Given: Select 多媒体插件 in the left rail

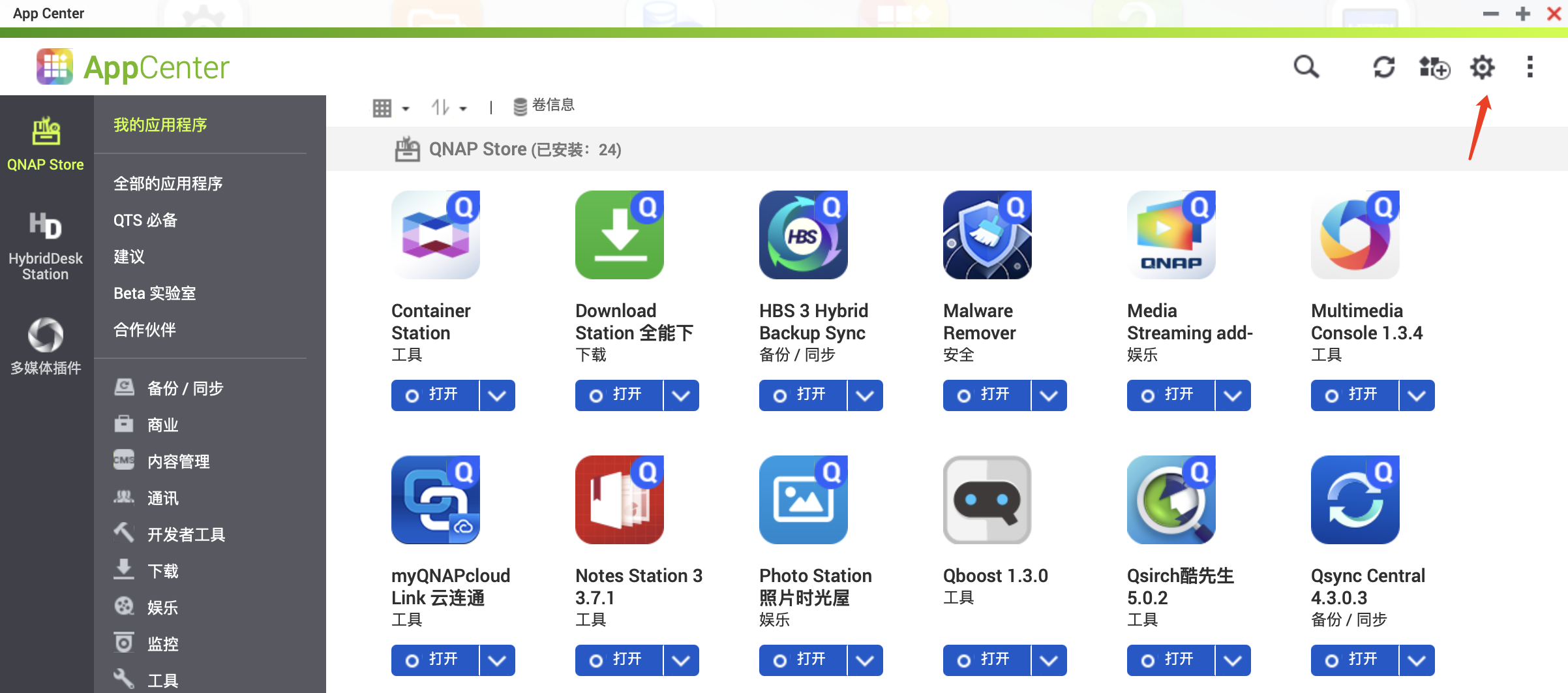Looking at the screenshot, I should (46, 346).
